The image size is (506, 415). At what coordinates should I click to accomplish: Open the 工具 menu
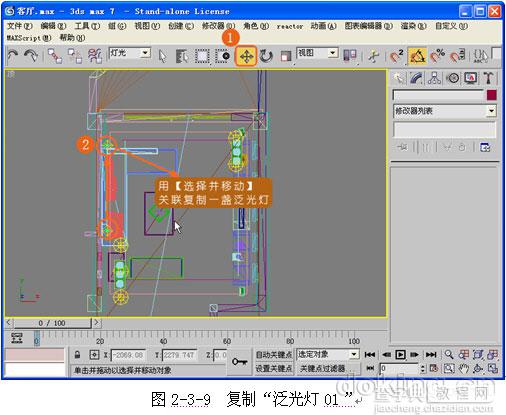pos(87,26)
